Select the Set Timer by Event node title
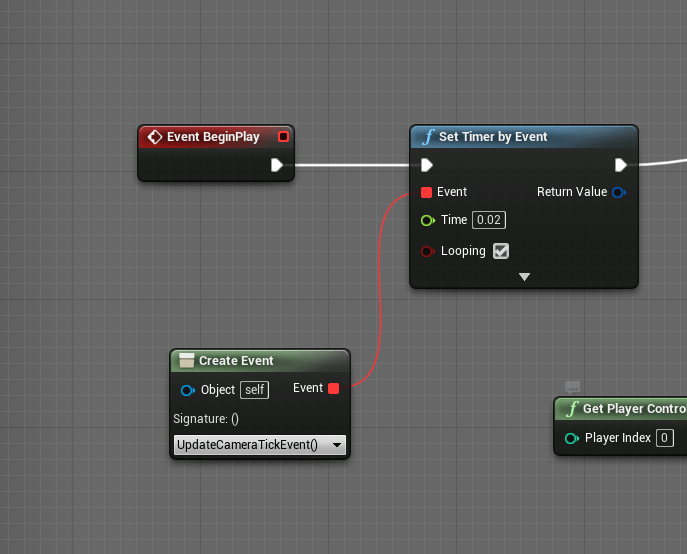The image size is (687, 554). [493, 137]
